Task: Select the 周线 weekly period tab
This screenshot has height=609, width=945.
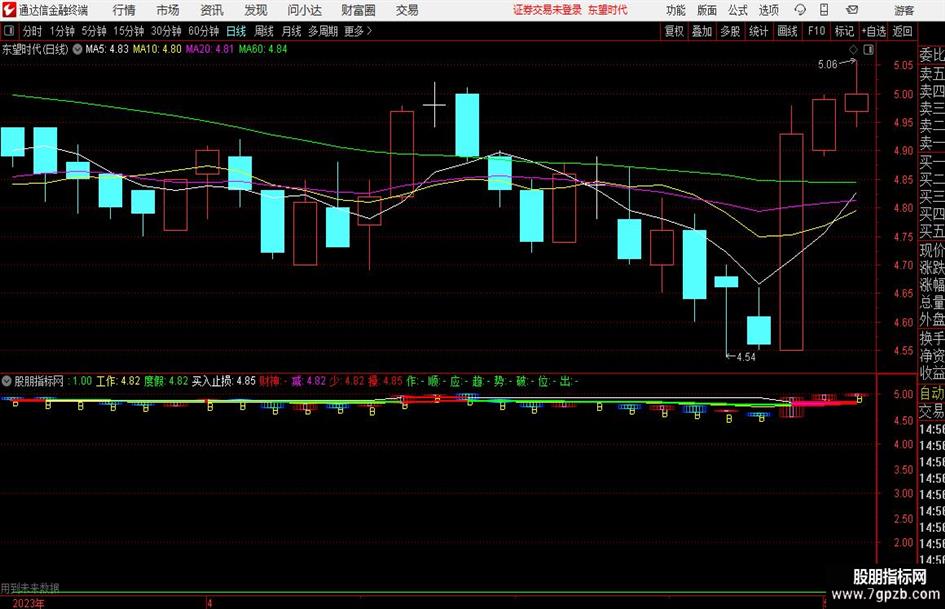Action: [x=264, y=31]
